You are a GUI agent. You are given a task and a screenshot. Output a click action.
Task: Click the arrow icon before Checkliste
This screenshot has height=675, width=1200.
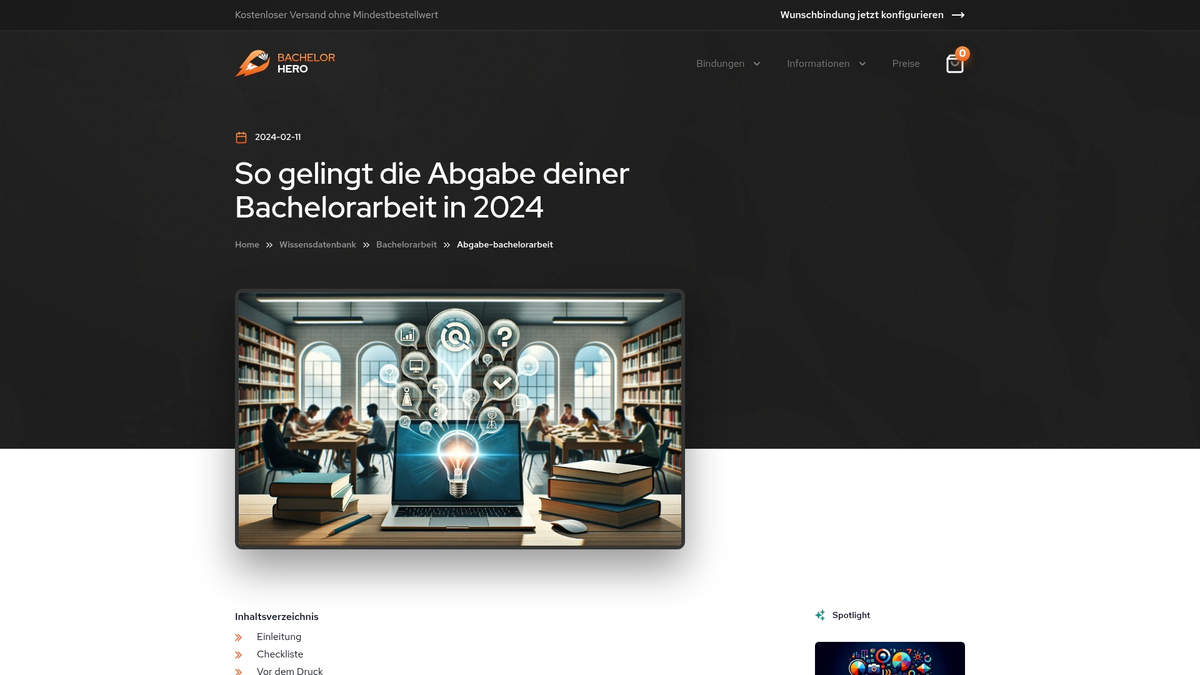(238, 654)
